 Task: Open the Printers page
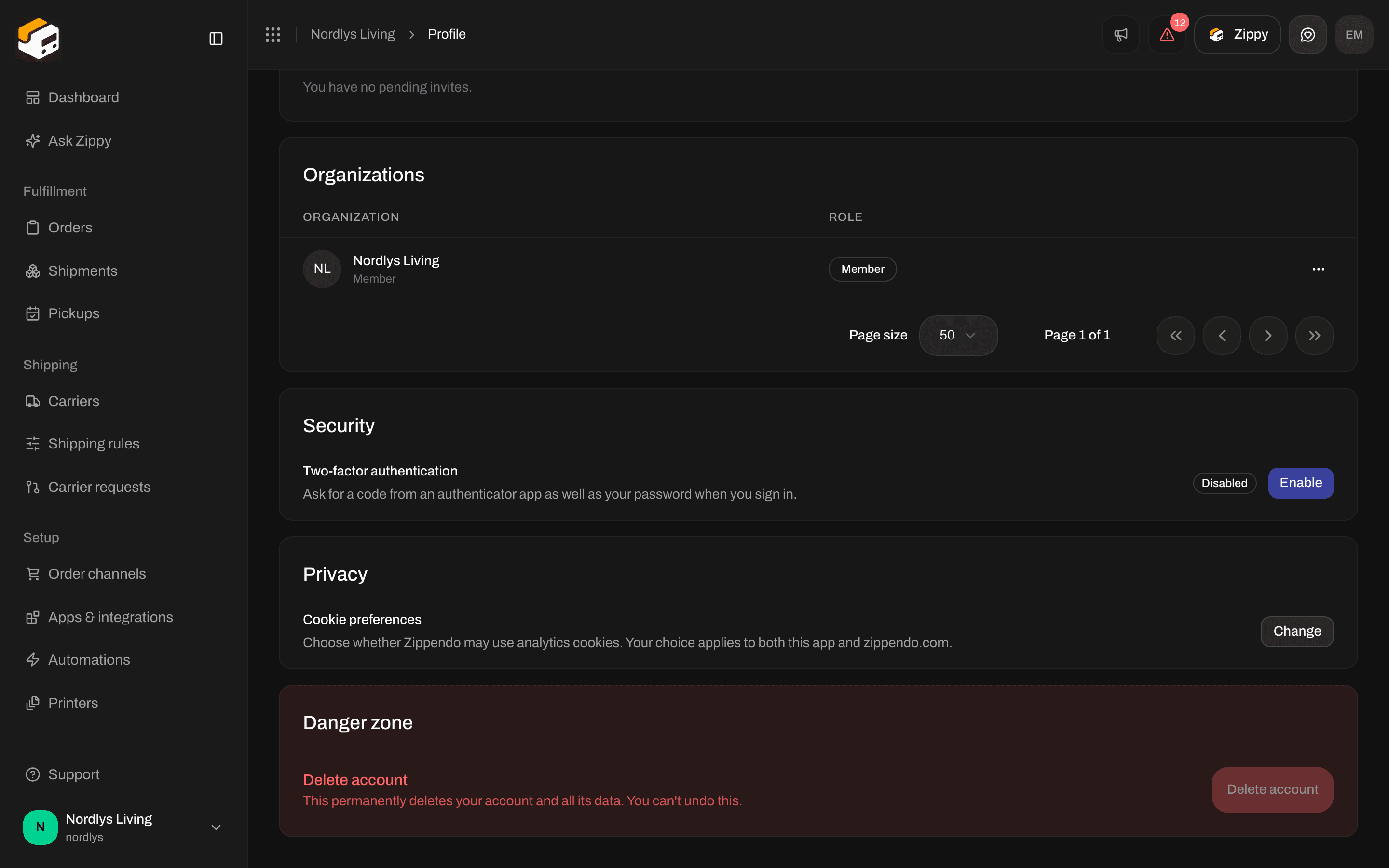(123, 703)
